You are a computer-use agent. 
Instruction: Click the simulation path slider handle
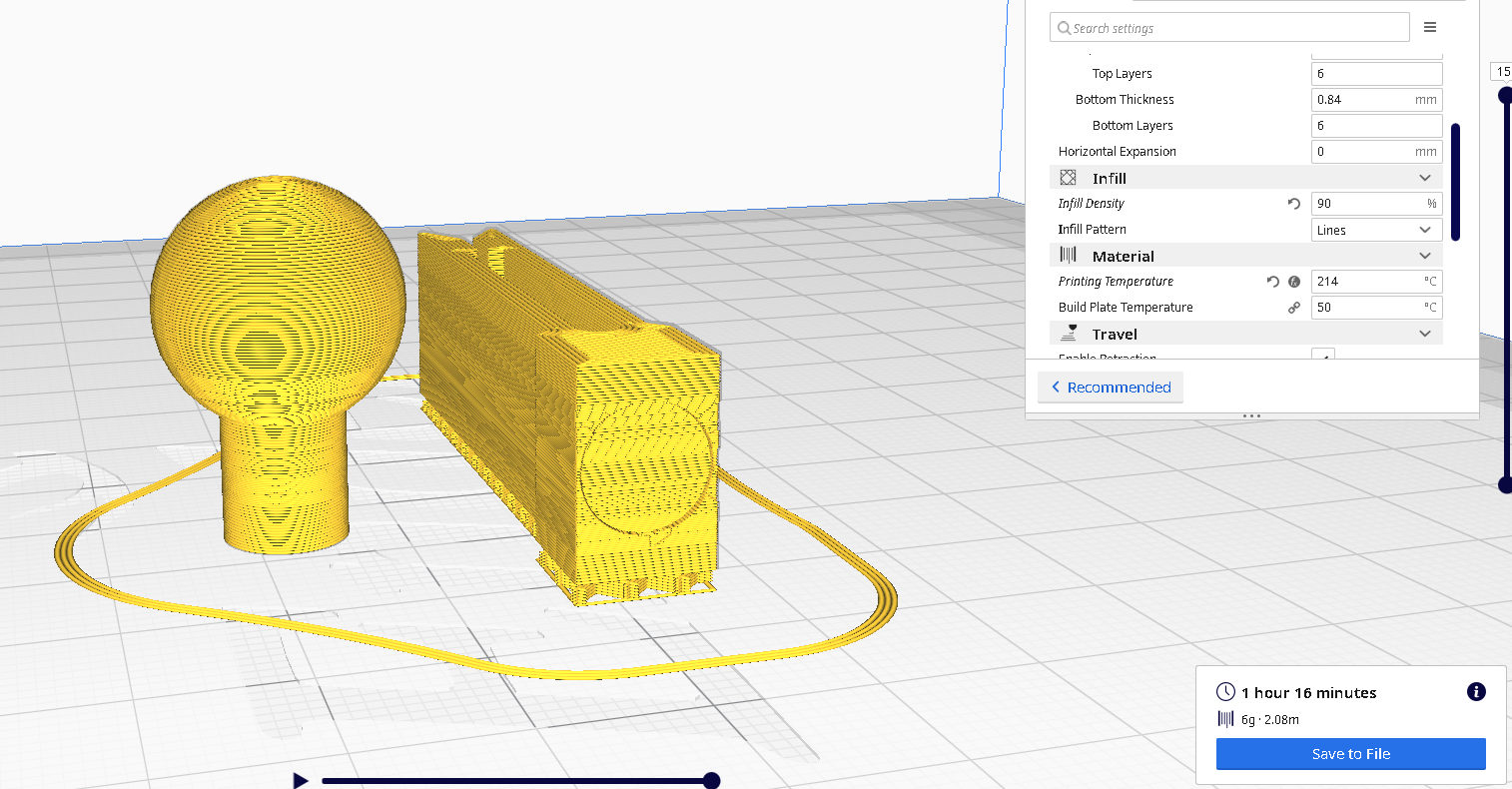pyautogui.click(x=712, y=780)
